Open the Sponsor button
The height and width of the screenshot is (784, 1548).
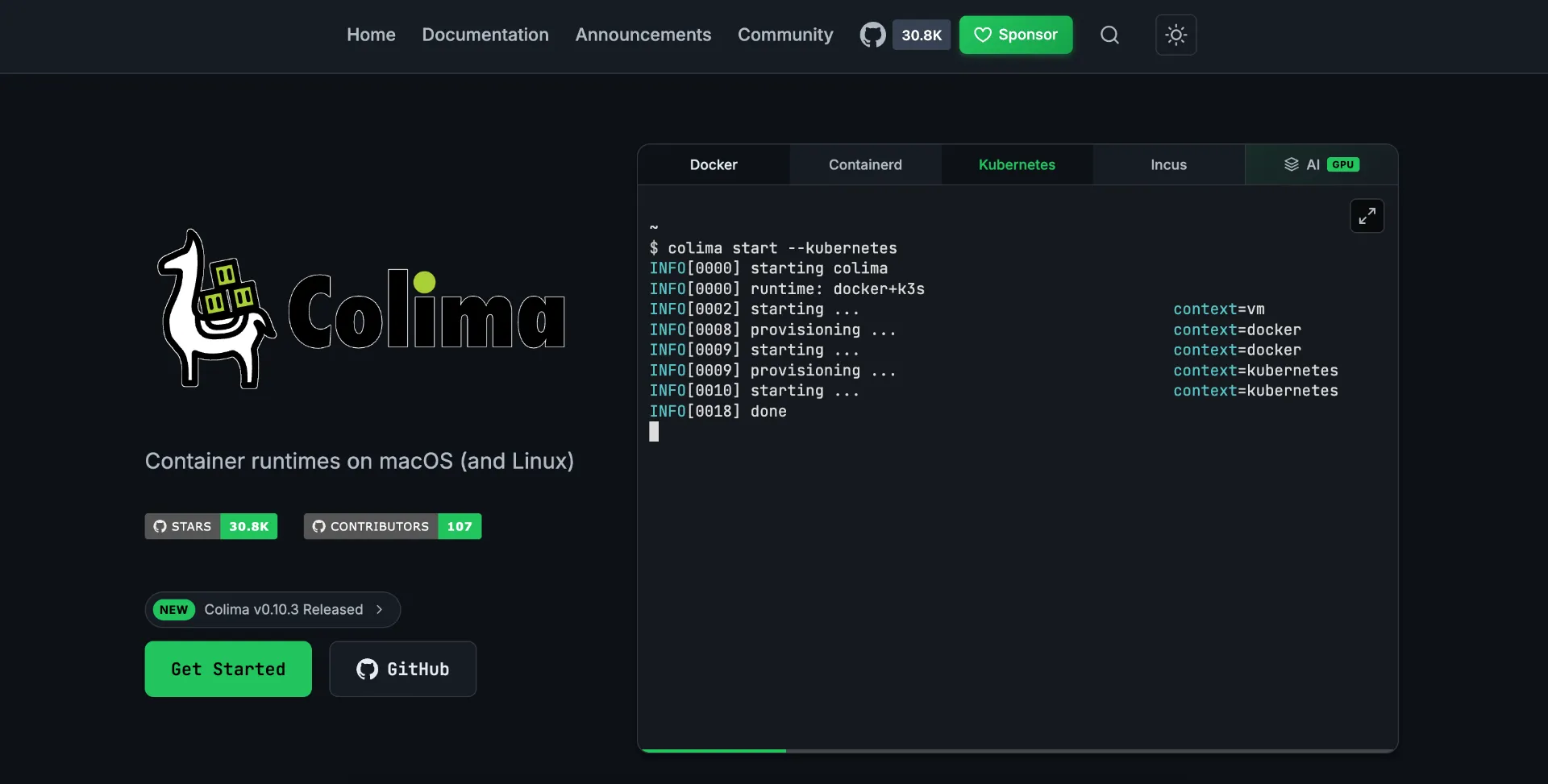tap(1016, 35)
